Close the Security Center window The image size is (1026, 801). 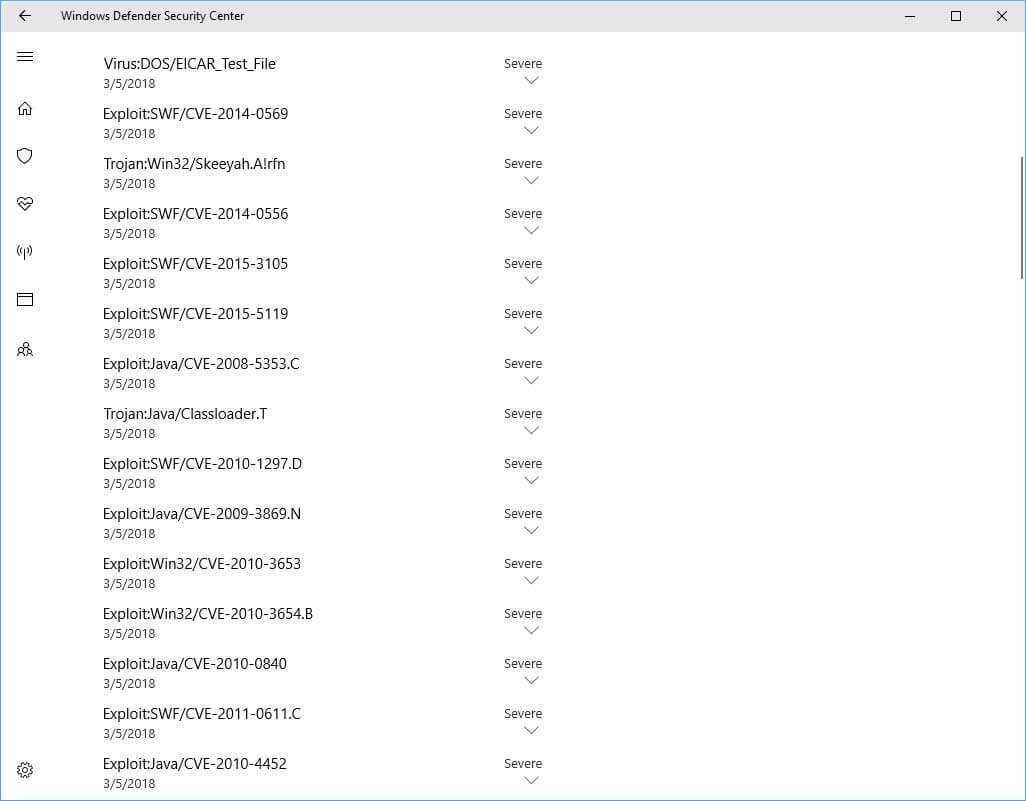click(1002, 16)
